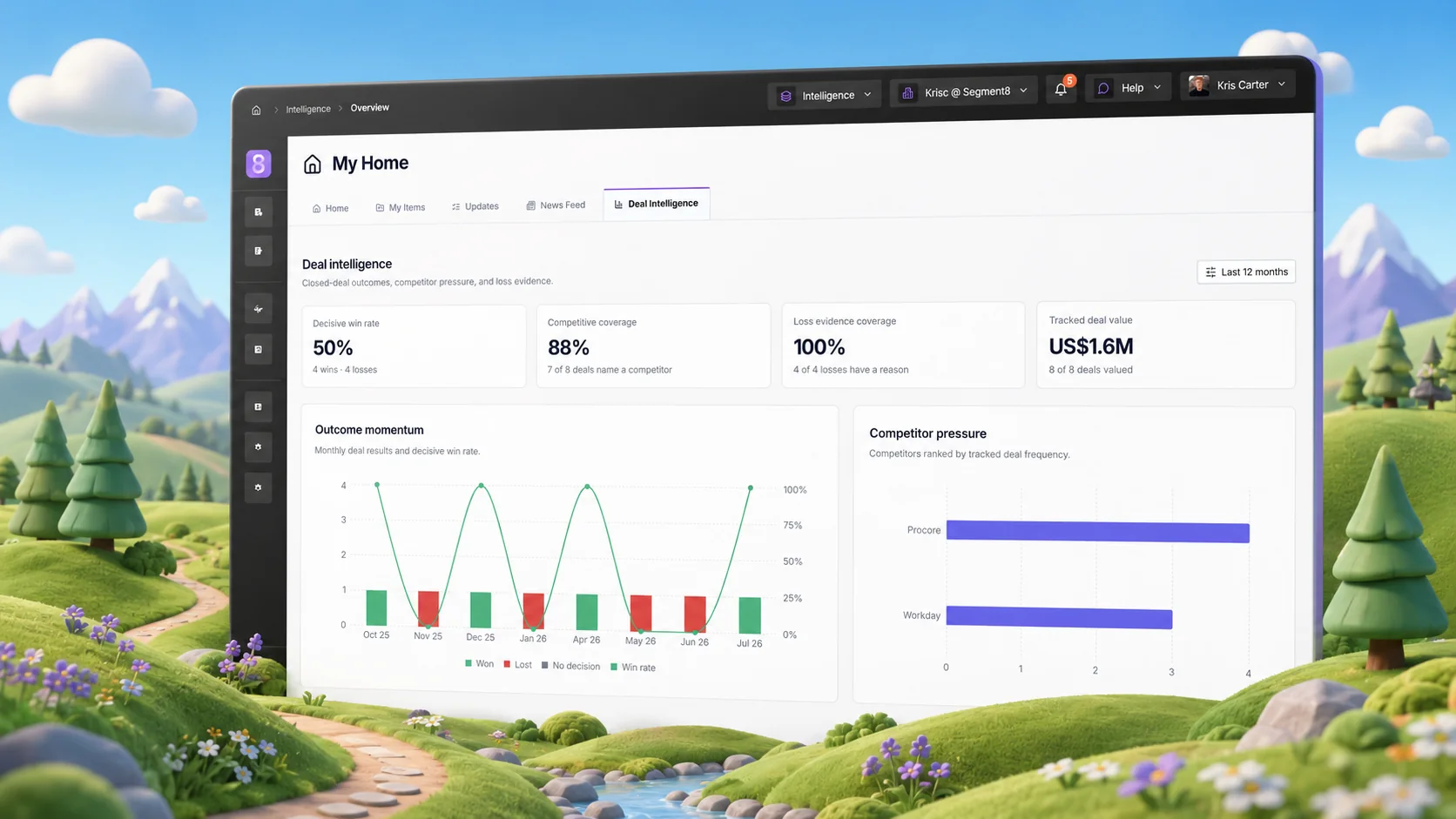Screen dimensions: 1456x819
Task: Click the chat bubble icon beside Help
Action: (1103, 88)
